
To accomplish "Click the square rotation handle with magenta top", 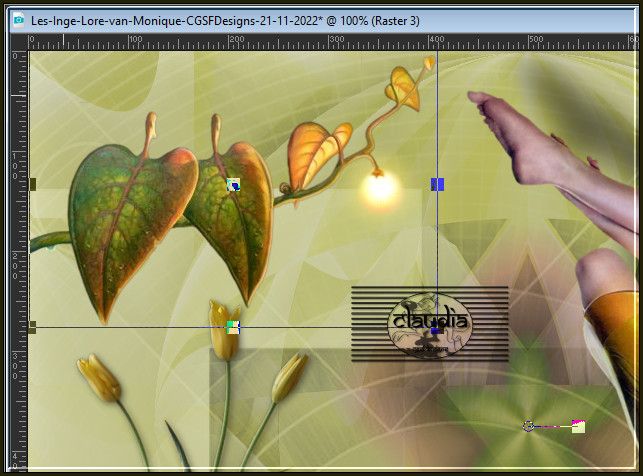I will (579, 426).
